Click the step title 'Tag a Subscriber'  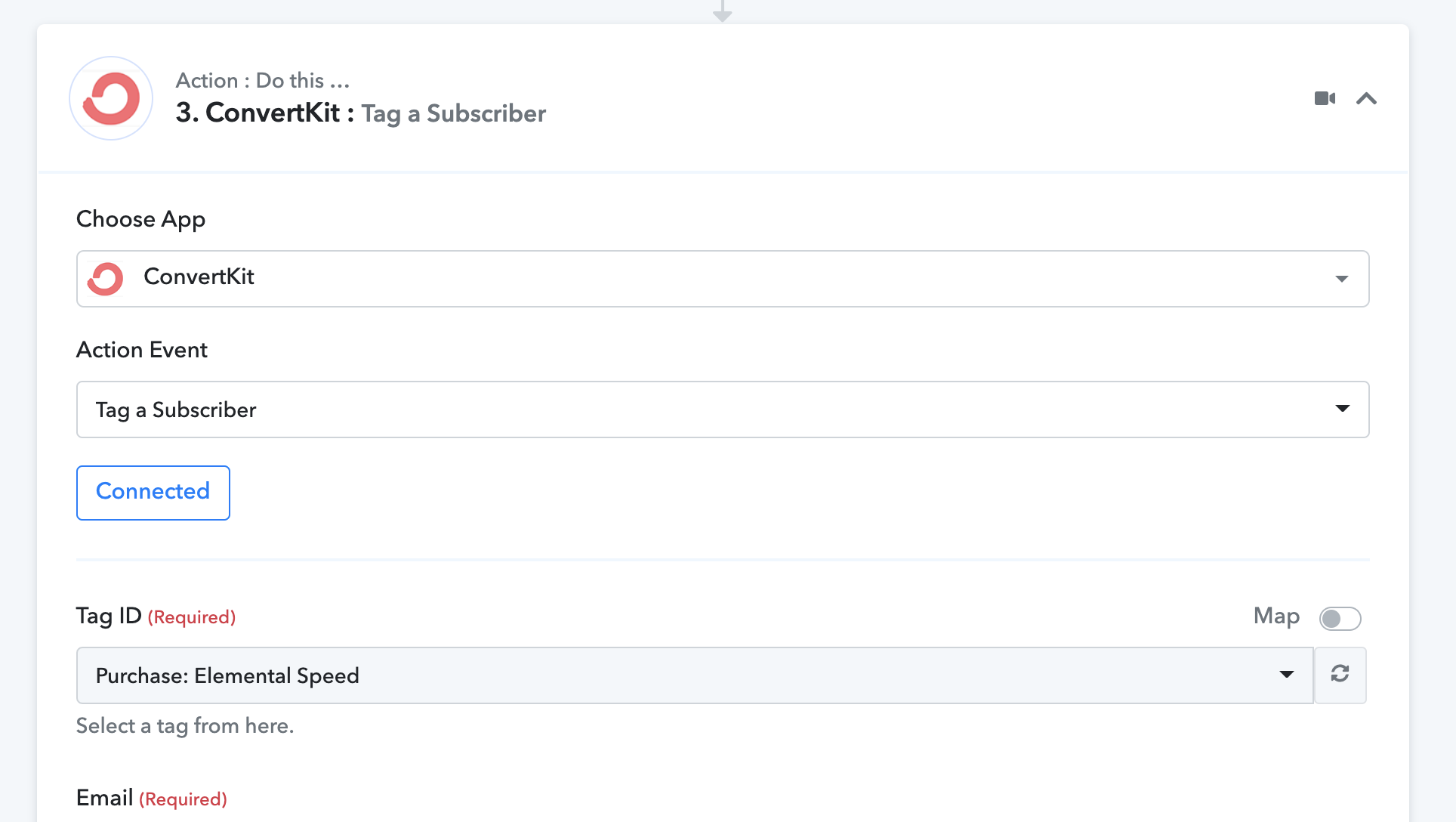pyautogui.click(x=453, y=113)
